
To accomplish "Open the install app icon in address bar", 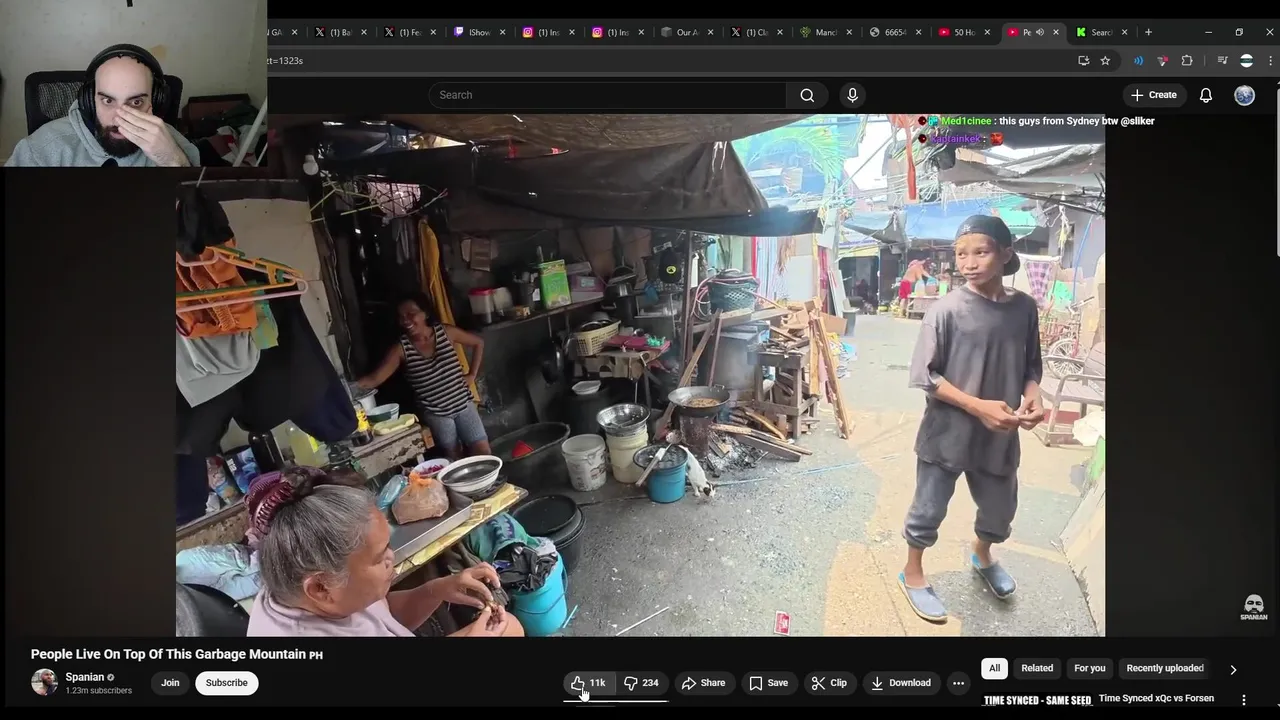I will tap(1083, 61).
